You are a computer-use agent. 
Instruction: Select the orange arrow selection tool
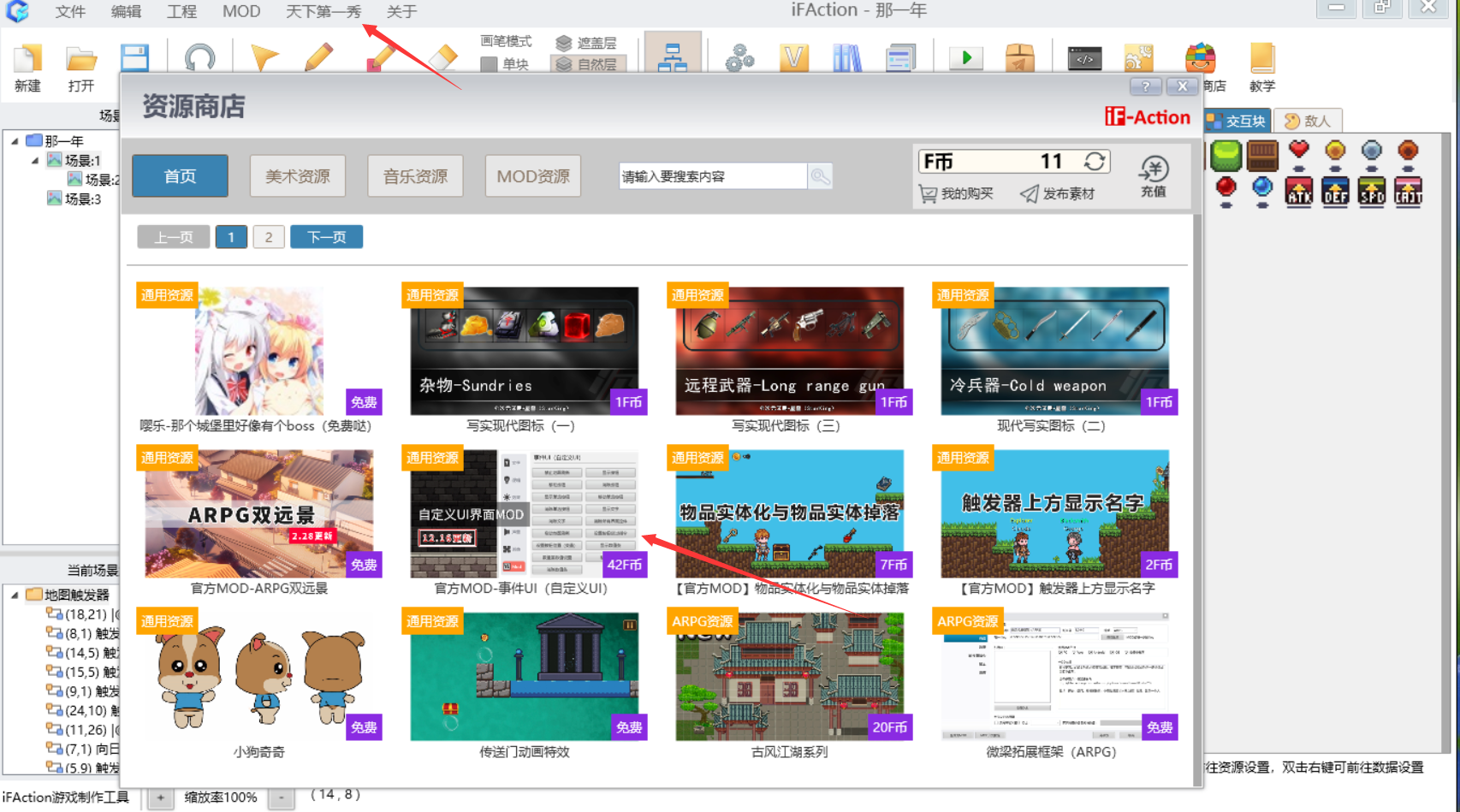(x=264, y=58)
